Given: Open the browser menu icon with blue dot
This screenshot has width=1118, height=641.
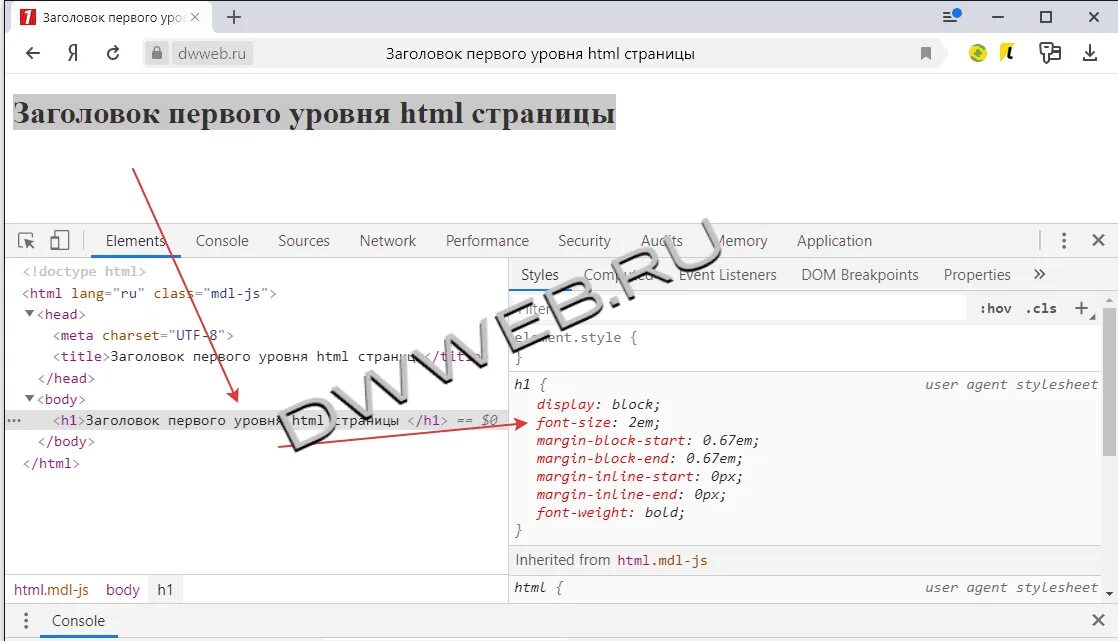Looking at the screenshot, I should pyautogui.click(x=951, y=16).
